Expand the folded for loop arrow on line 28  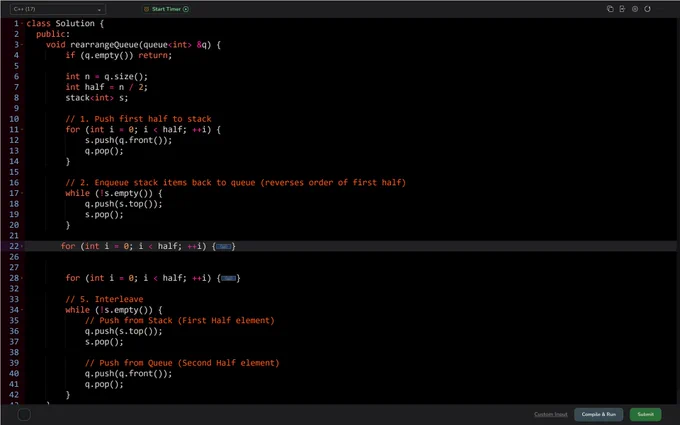(x=22, y=278)
